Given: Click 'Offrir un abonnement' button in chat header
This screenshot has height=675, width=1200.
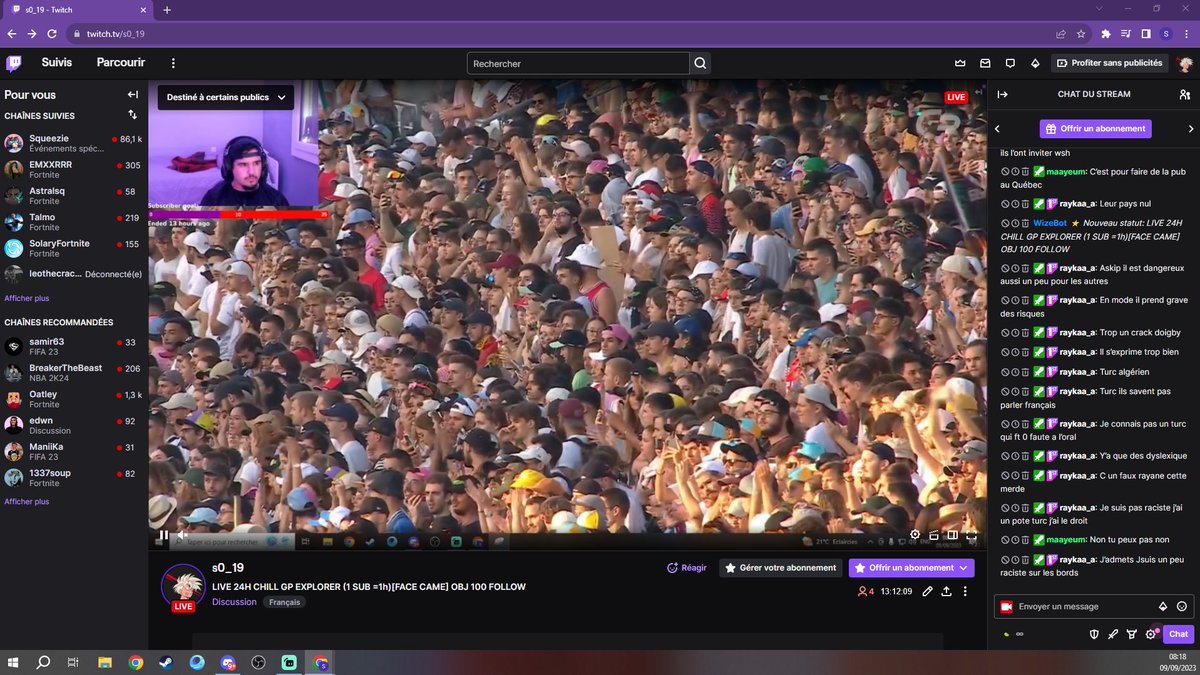Looking at the screenshot, I should coord(1095,129).
